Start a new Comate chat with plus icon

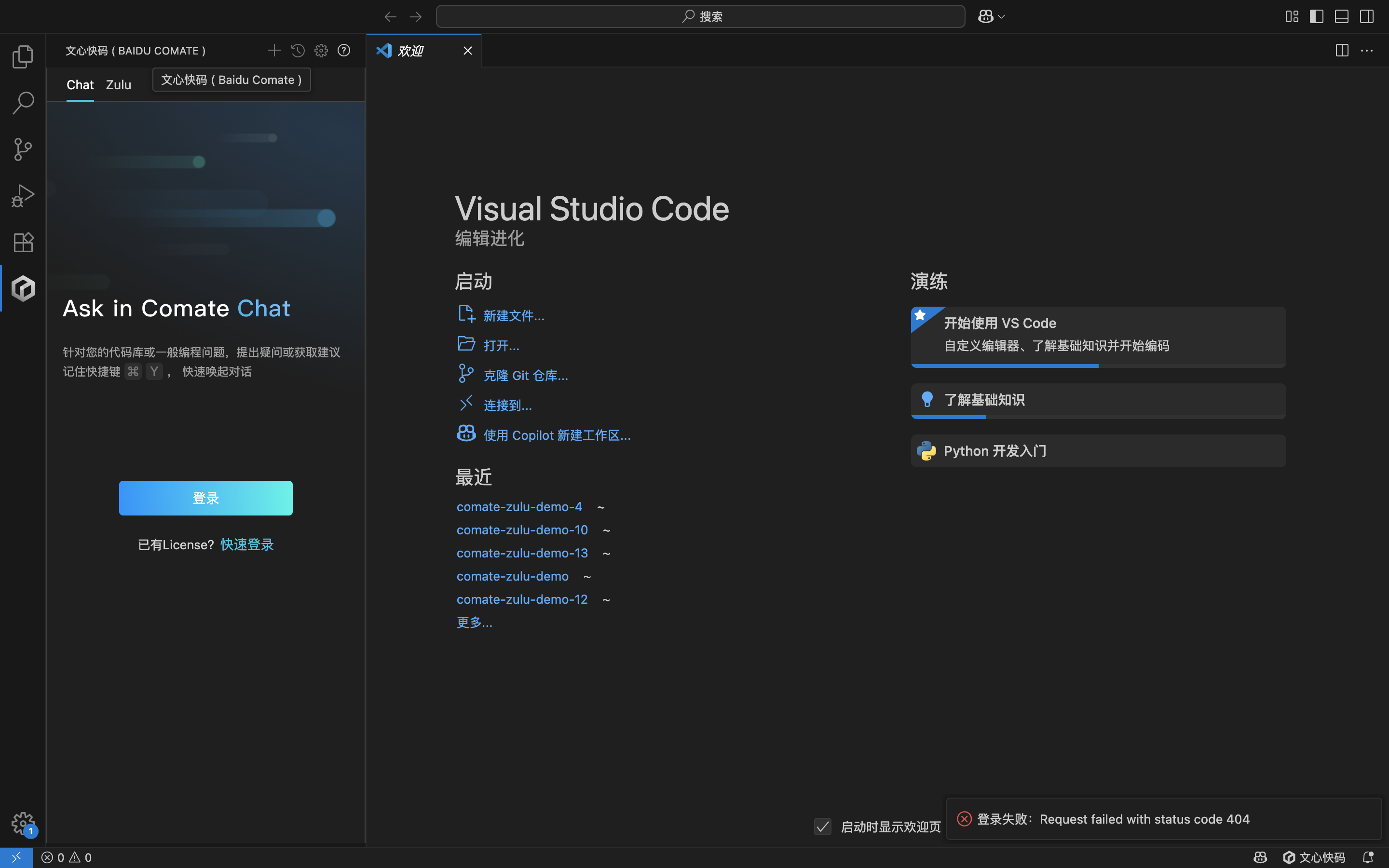point(274,51)
